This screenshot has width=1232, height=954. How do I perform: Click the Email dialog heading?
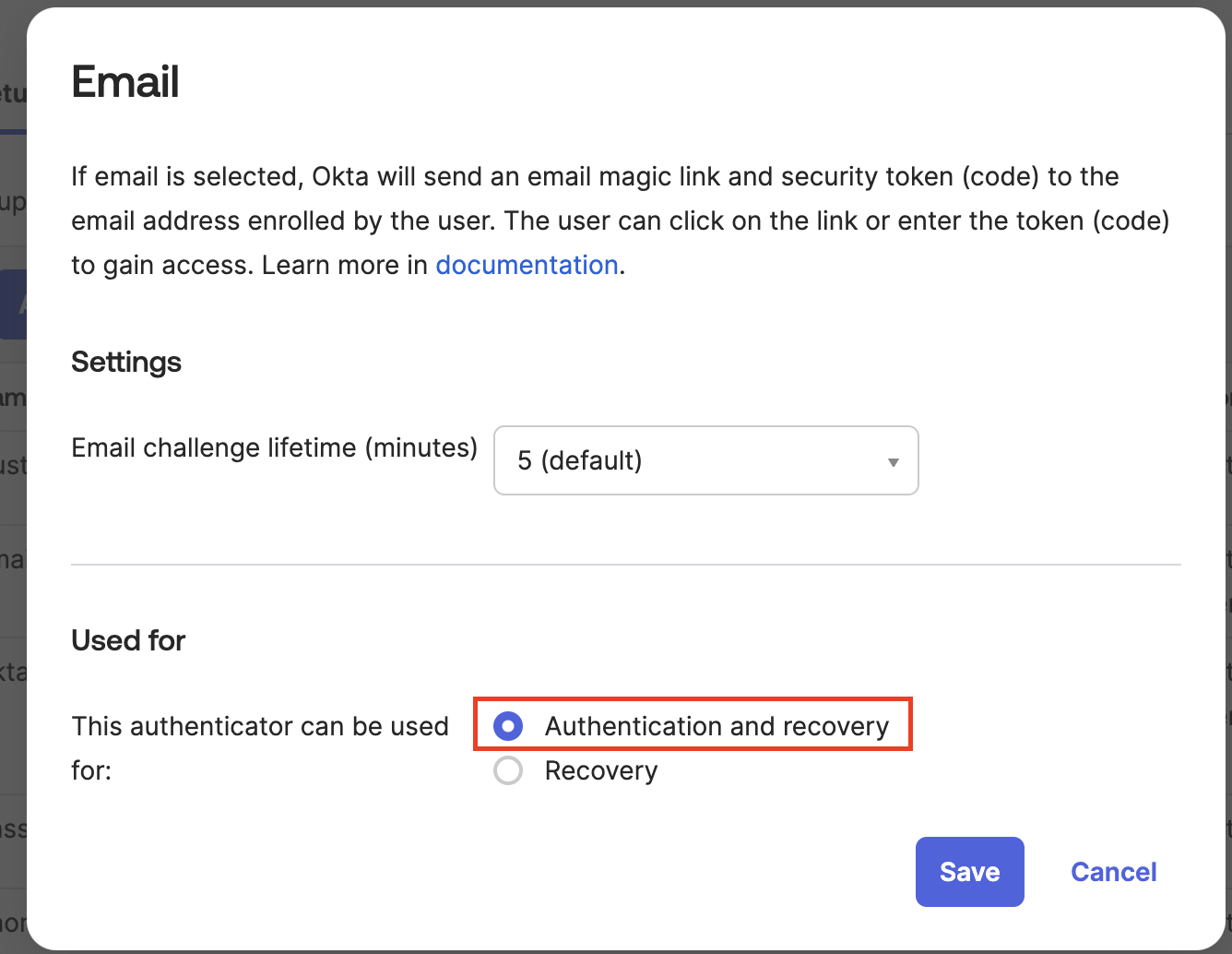click(124, 82)
